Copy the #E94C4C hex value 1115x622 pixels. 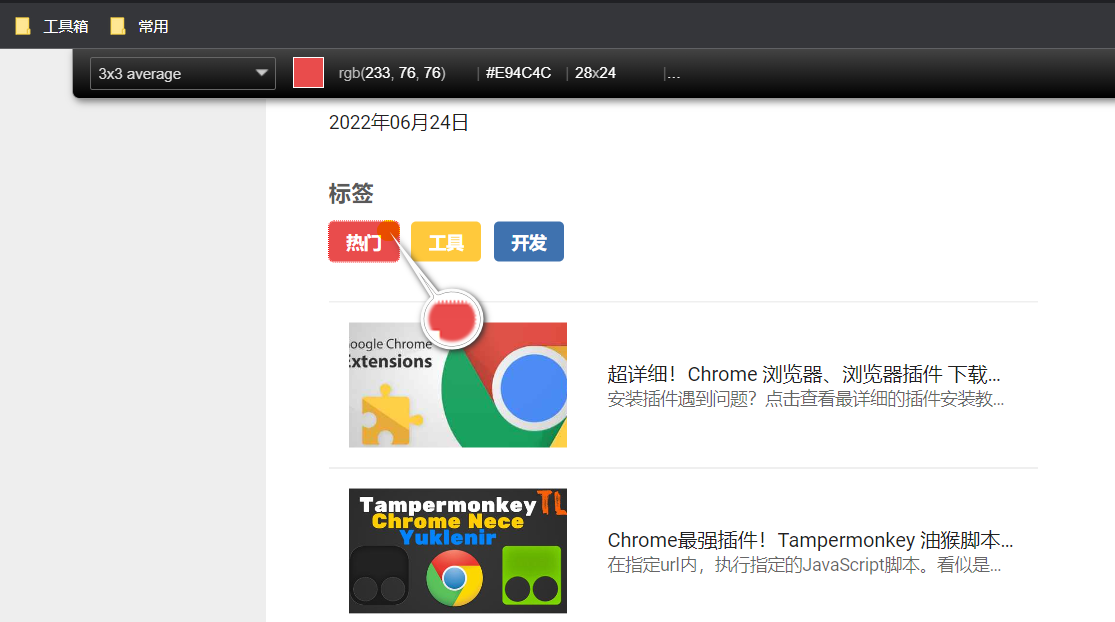(x=518, y=73)
